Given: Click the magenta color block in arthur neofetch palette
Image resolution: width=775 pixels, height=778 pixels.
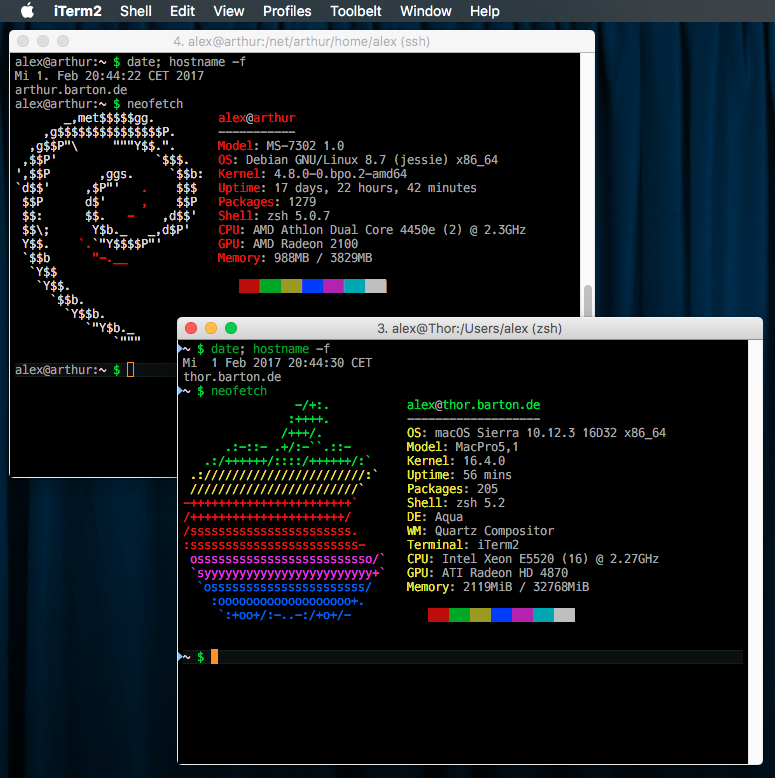Looking at the screenshot, I should [x=333, y=286].
